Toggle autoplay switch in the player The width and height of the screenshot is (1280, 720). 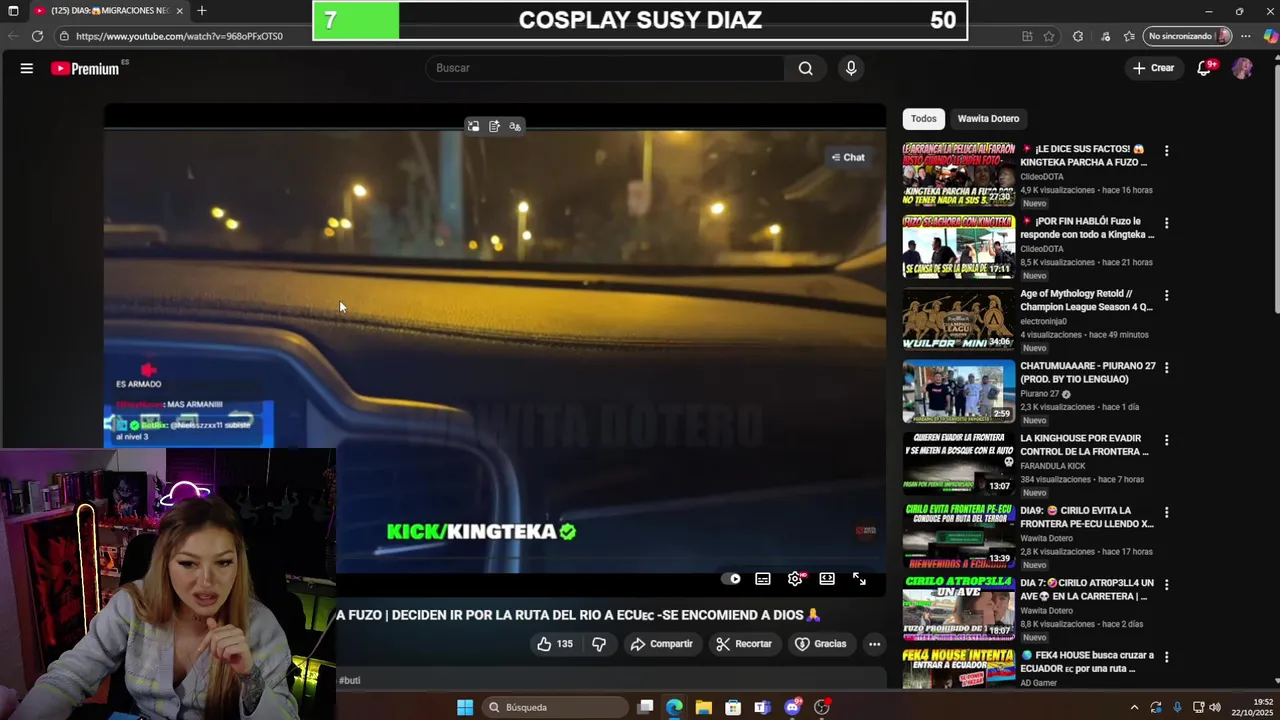click(733, 579)
